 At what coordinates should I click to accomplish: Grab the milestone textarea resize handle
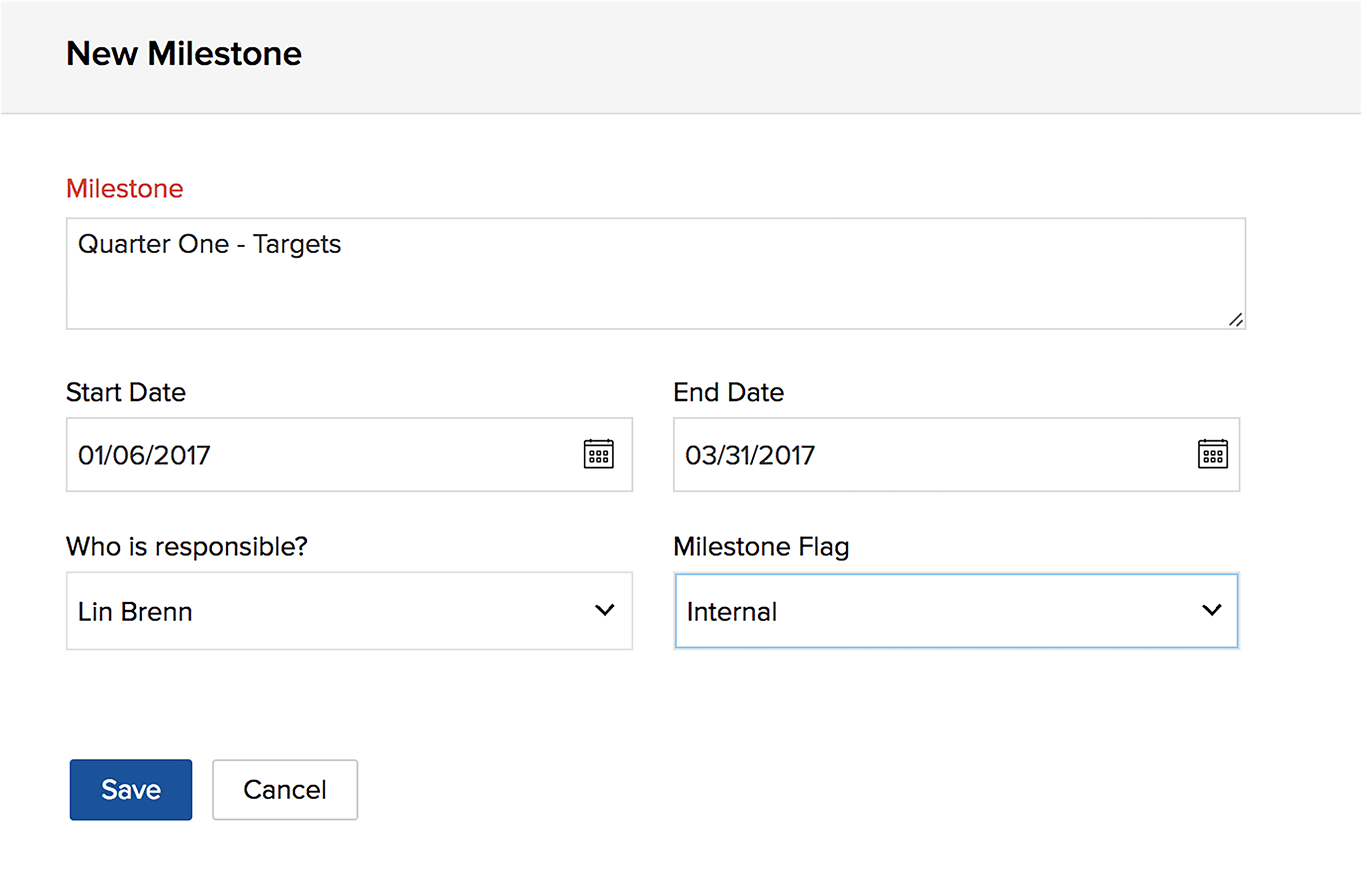[x=1236, y=320]
